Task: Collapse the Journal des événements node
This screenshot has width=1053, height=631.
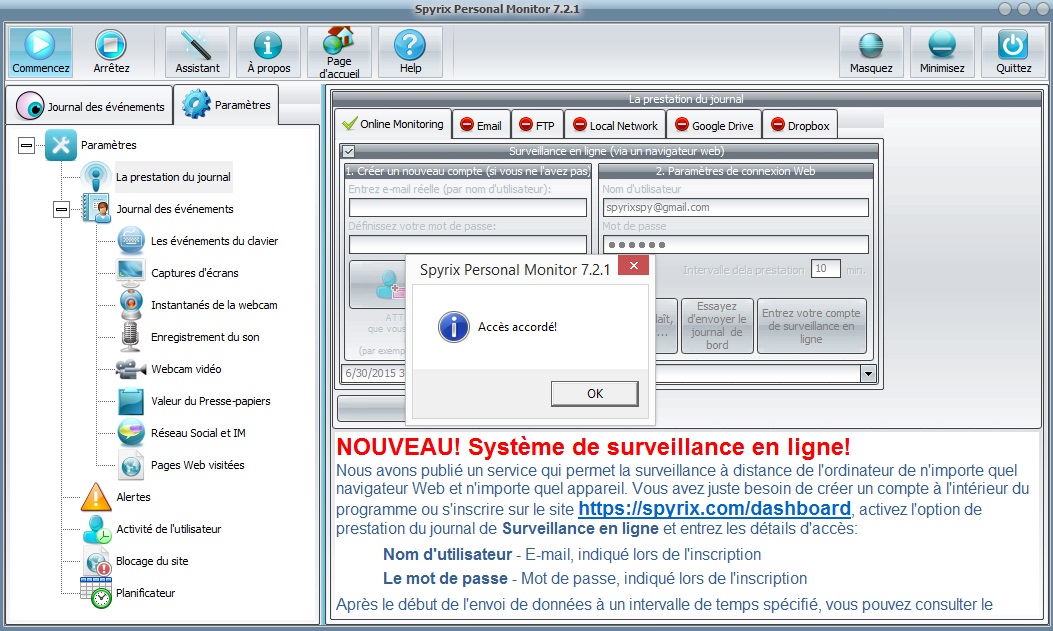Action: click(61, 209)
